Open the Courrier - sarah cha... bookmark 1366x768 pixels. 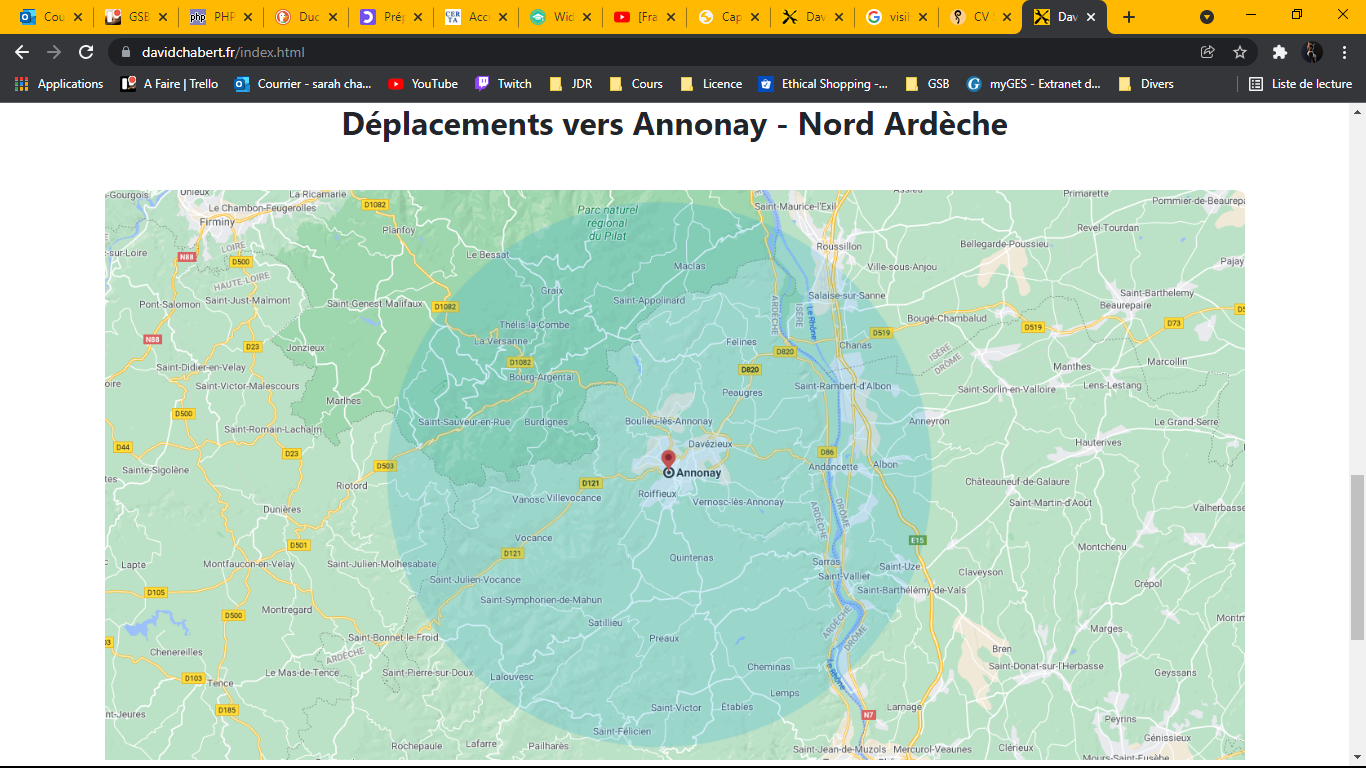[x=303, y=84]
